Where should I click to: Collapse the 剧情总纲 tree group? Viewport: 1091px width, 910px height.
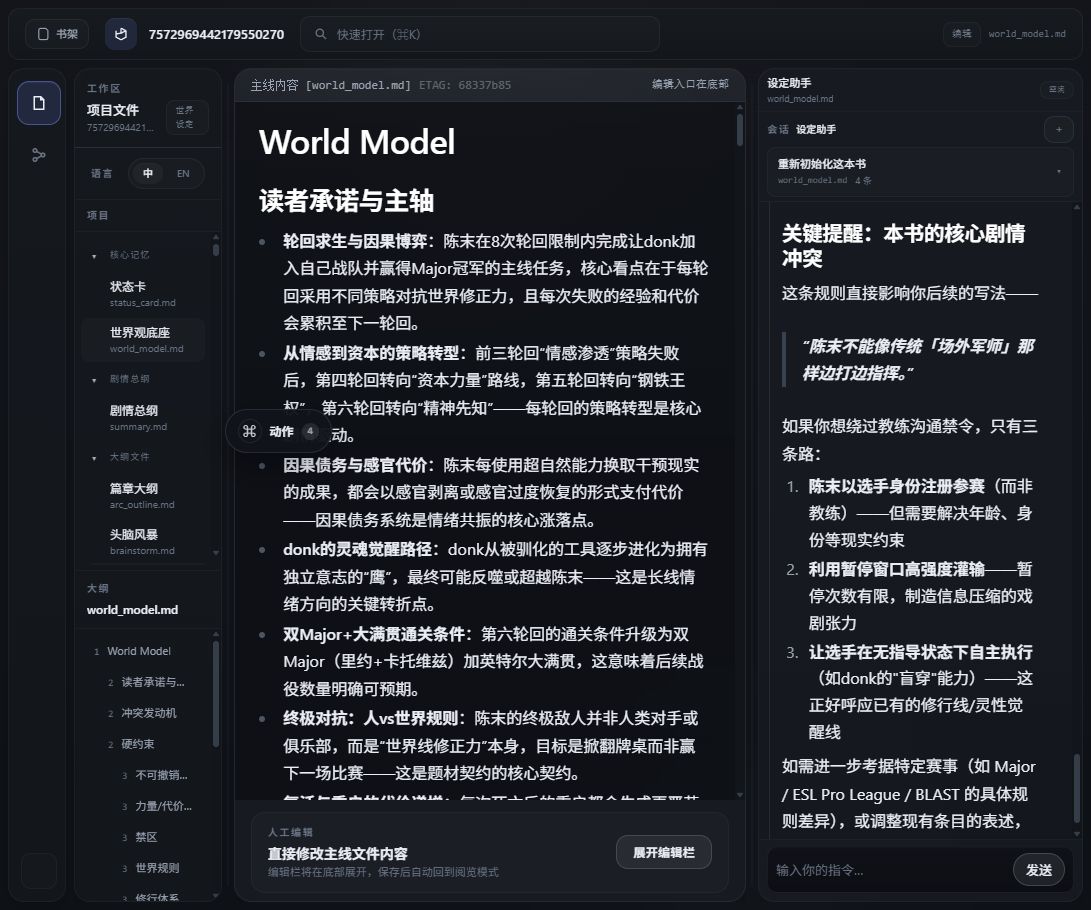[94, 380]
